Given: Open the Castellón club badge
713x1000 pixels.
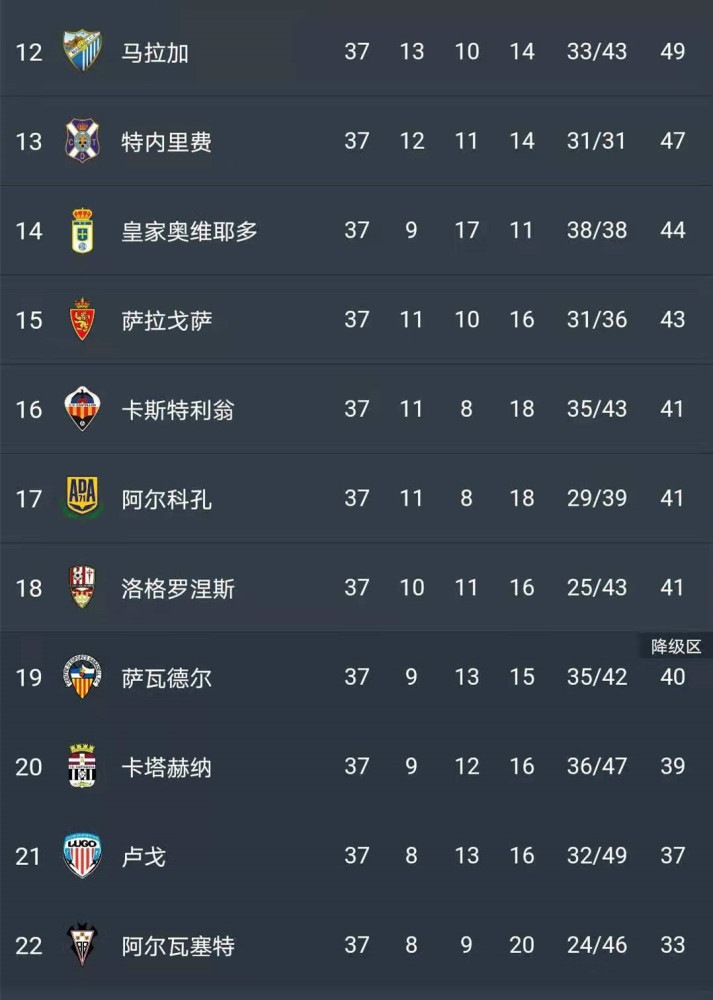Looking at the screenshot, I should (x=82, y=408).
